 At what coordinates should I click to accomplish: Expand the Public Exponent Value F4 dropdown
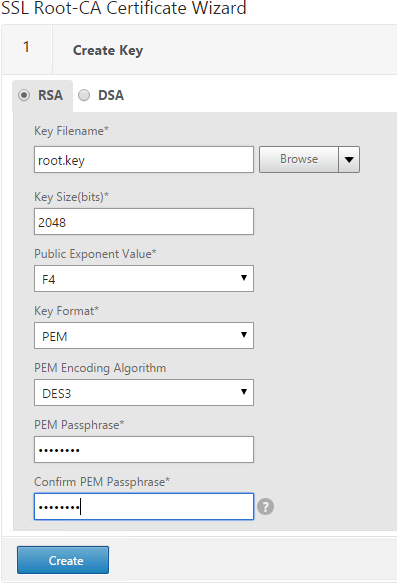point(144,278)
